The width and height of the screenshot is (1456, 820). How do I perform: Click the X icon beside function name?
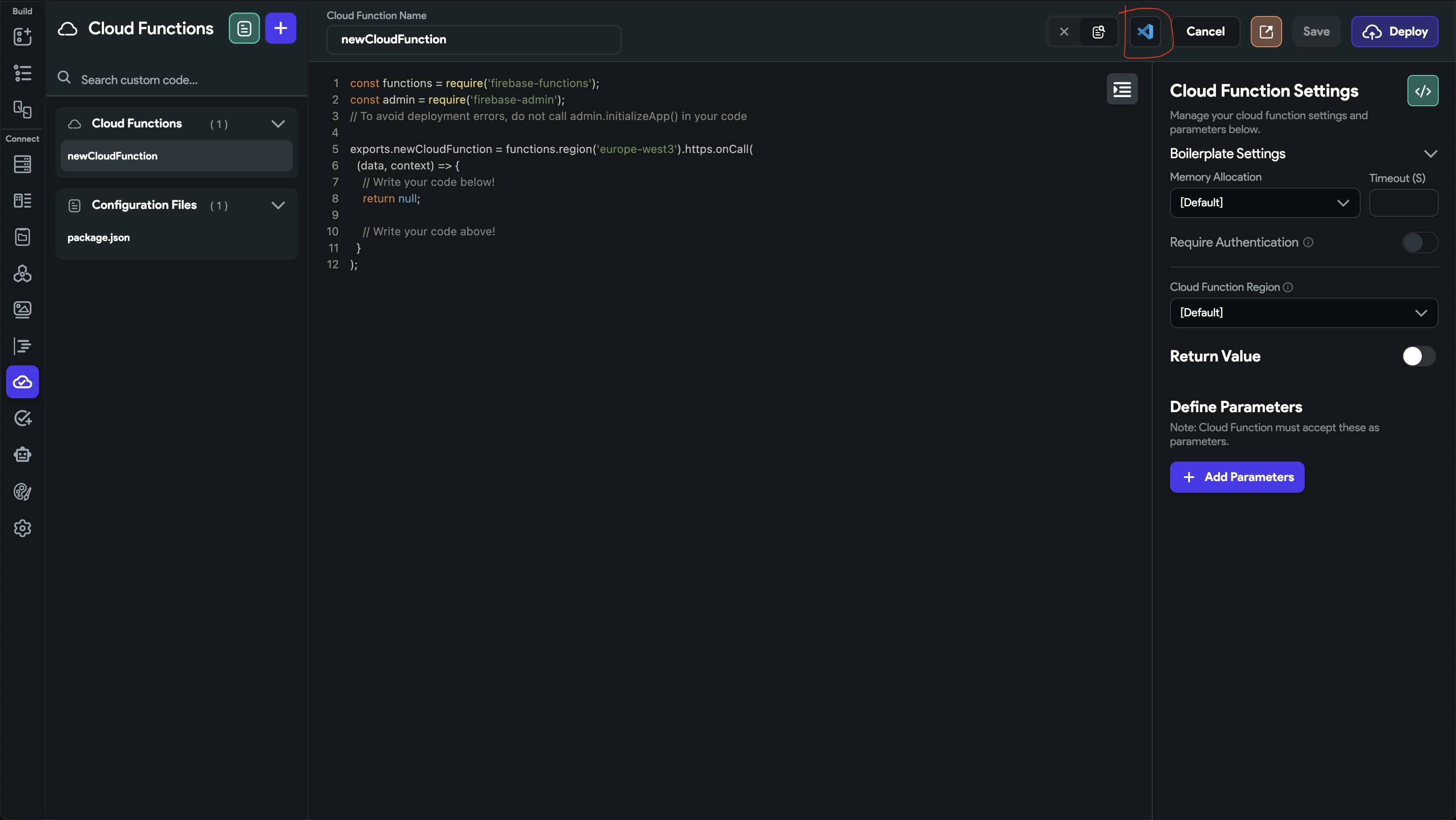click(1064, 32)
